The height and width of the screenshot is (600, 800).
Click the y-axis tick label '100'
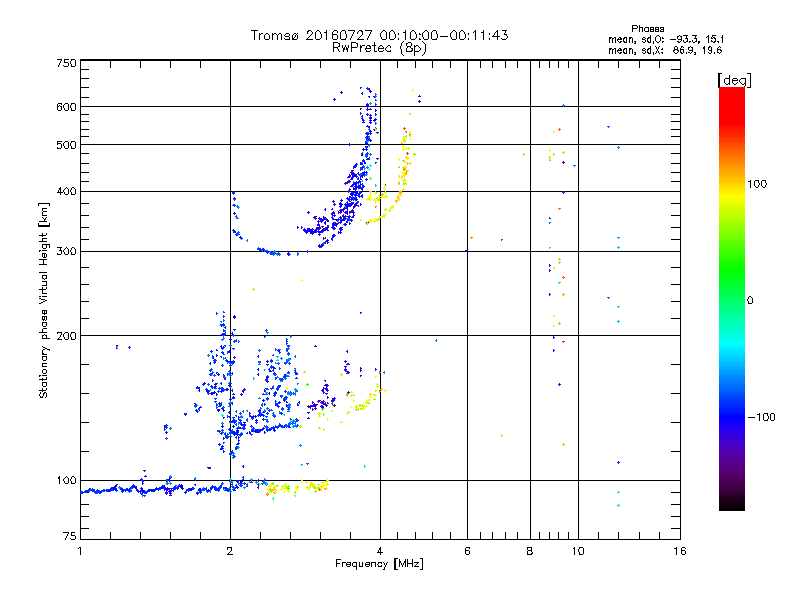coord(66,480)
